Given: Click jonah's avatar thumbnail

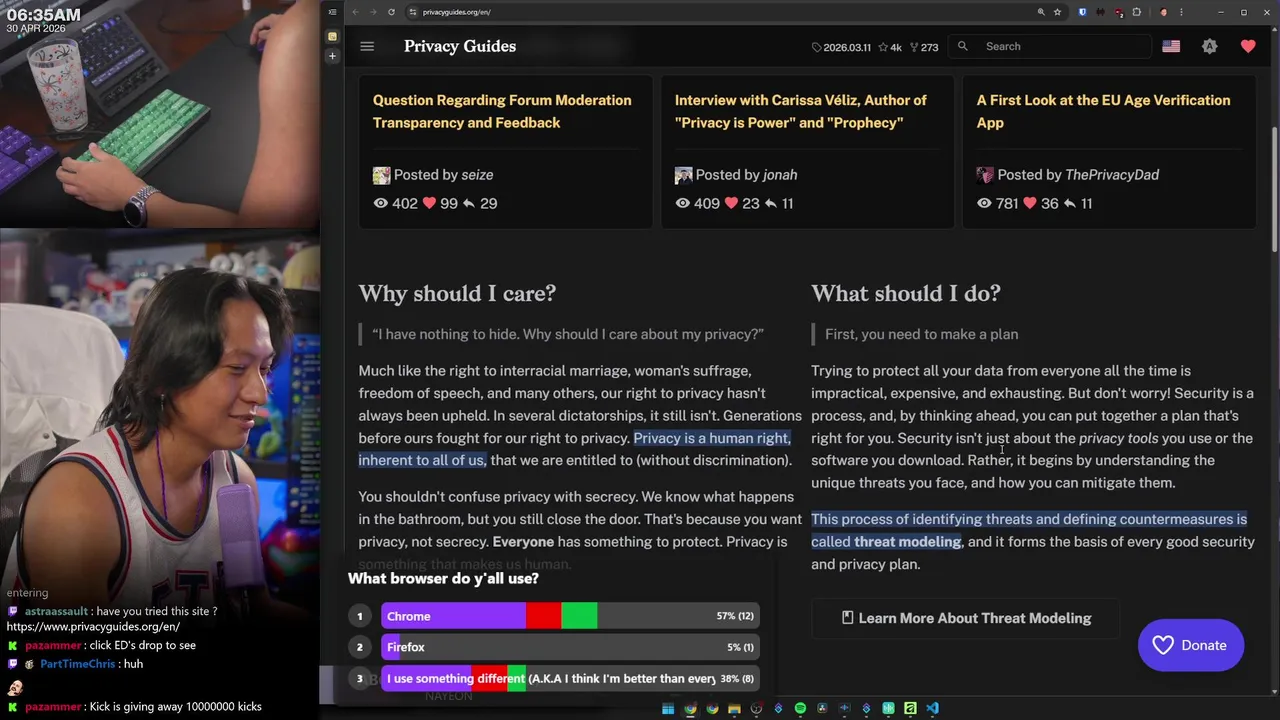Looking at the screenshot, I should 683,175.
